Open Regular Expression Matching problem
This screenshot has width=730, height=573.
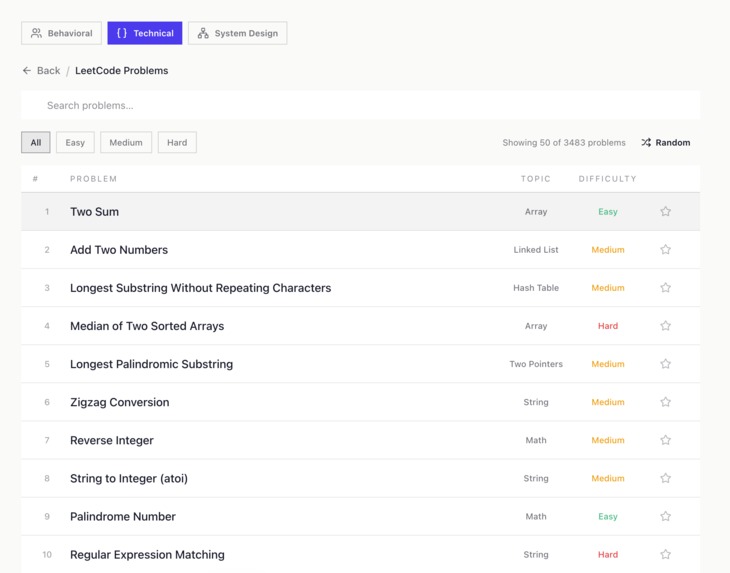(x=147, y=555)
